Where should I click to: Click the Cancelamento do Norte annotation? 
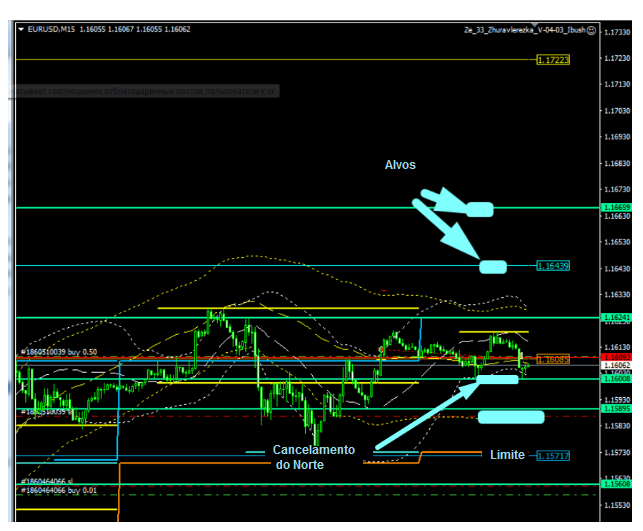pyautogui.click(x=314, y=456)
